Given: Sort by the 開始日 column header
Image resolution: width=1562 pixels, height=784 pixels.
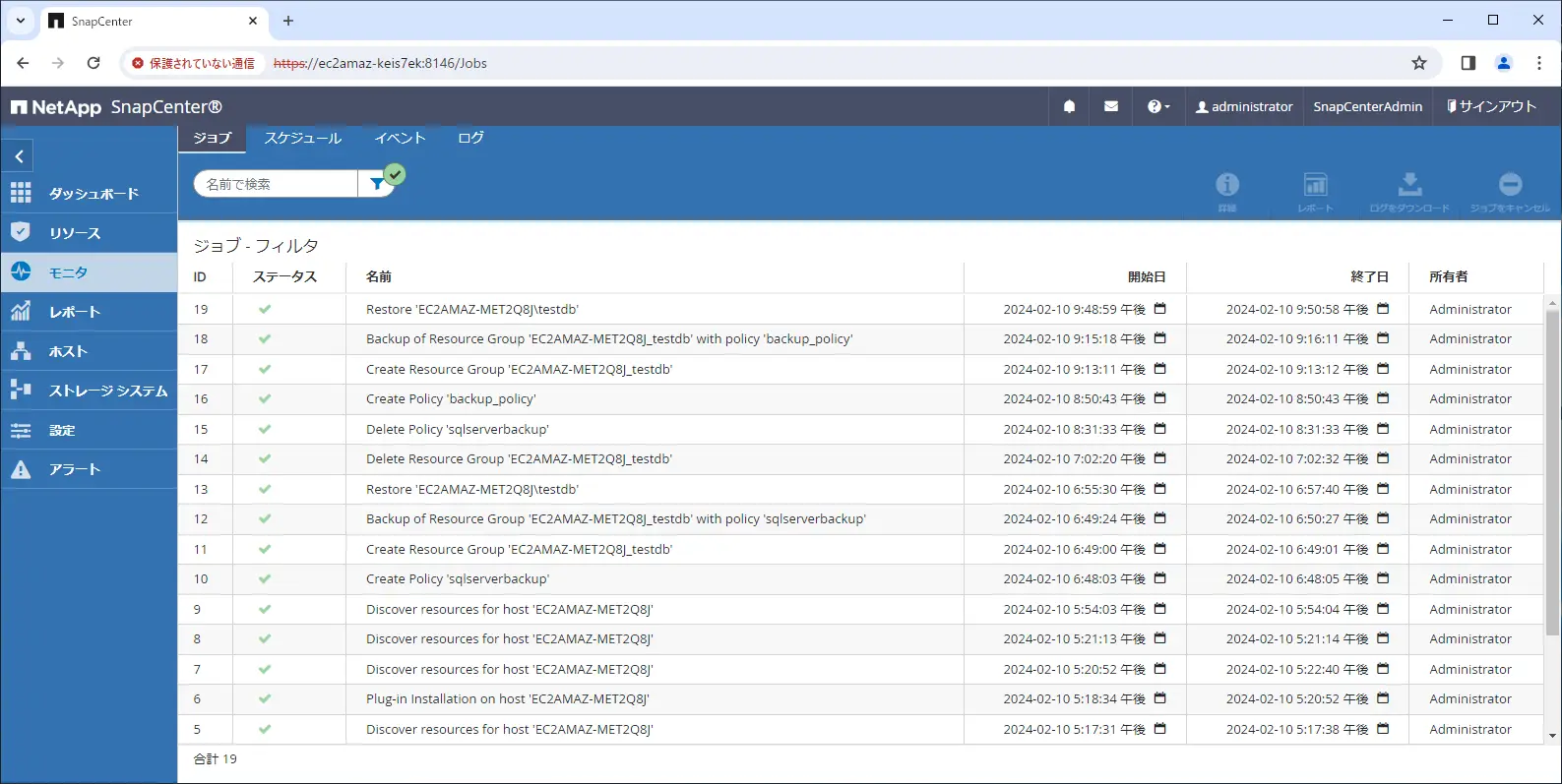Looking at the screenshot, I should click(x=1147, y=277).
